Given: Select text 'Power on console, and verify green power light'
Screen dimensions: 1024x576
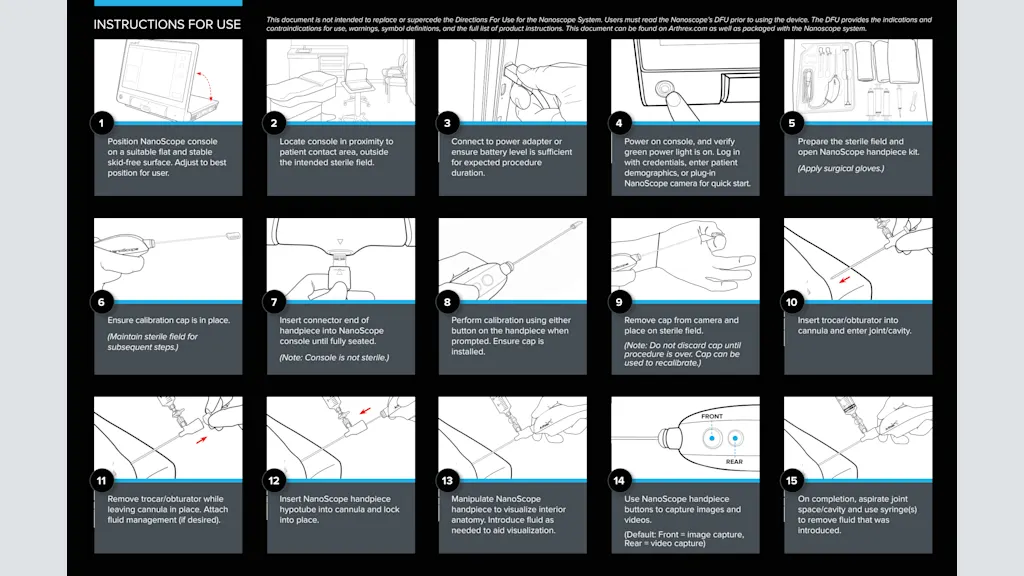Looking at the screenshot, I should pyautogui.click(x=682, y=146).
